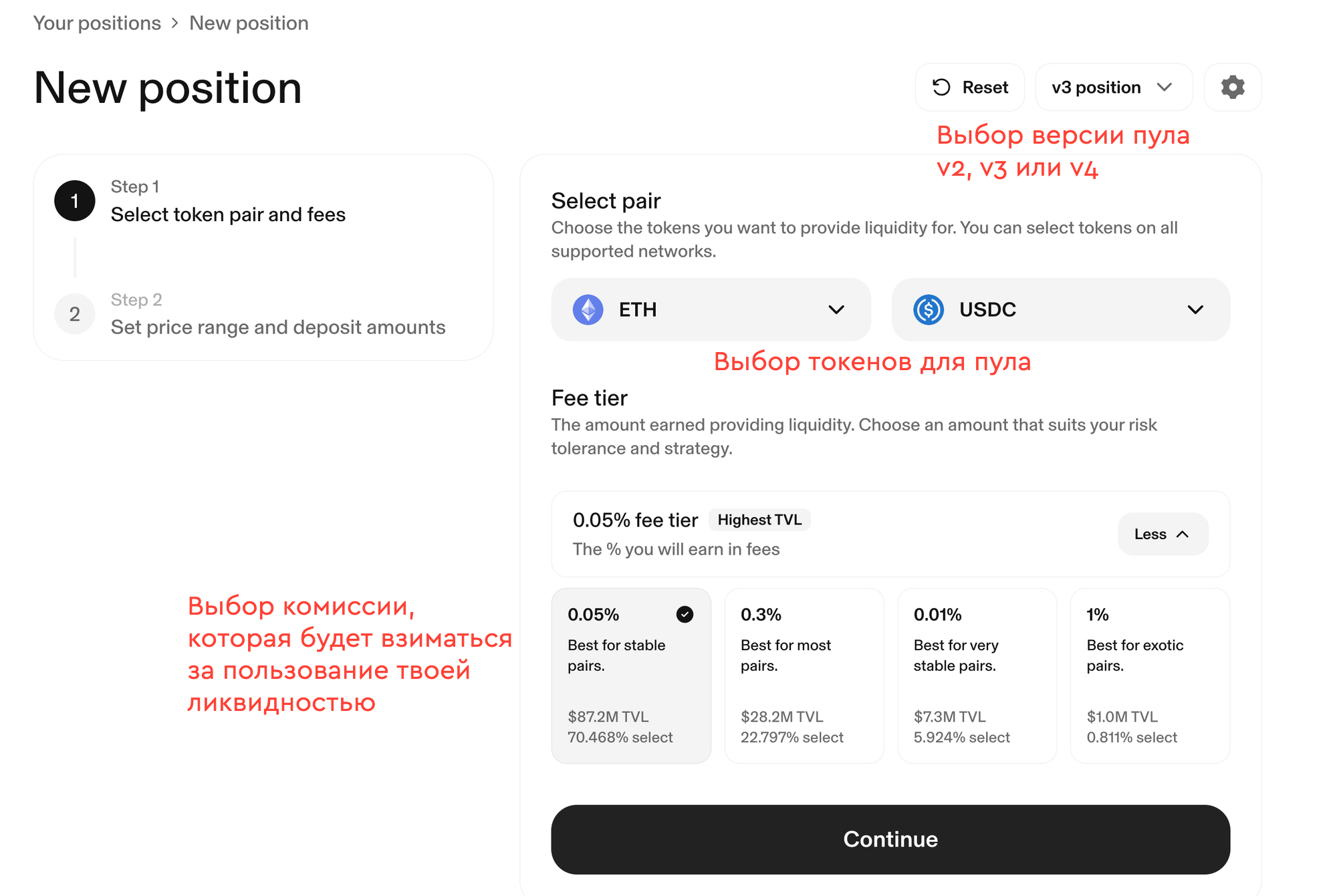The width and height of the screenshot is (1337, 896).
Task: Select the 0.3% fee tier option
Action: tap(804, 676)
